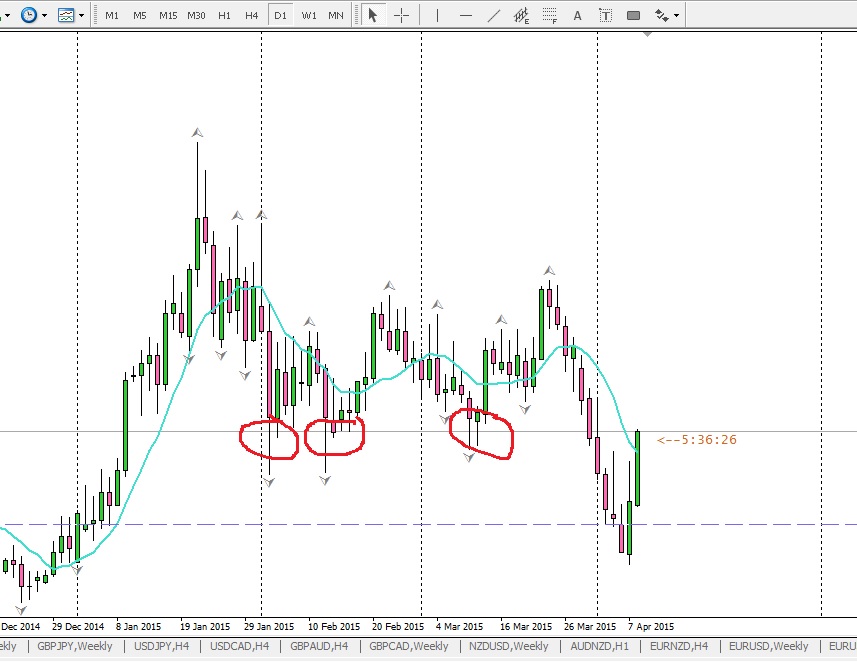Switch to the GBPAUD,H4 tab
Screen dimensions: 857x666
coord(319,646)
